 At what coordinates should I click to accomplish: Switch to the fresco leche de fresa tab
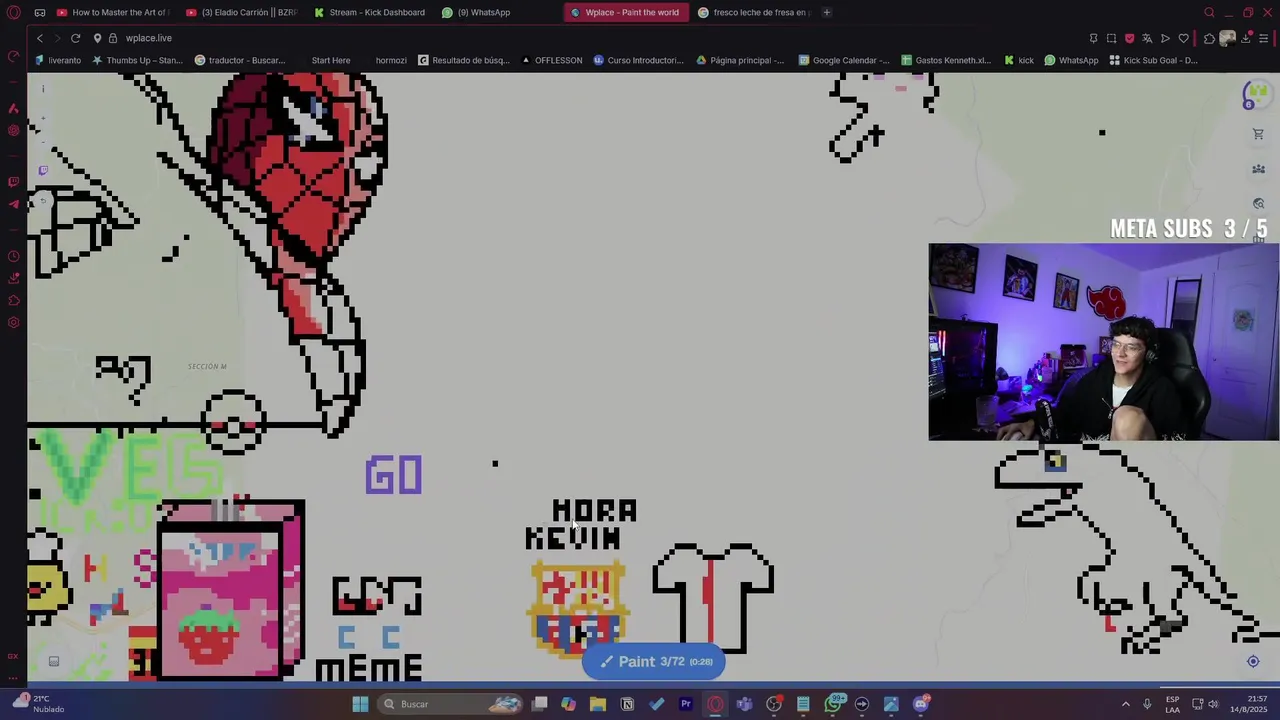pos(754,12)
